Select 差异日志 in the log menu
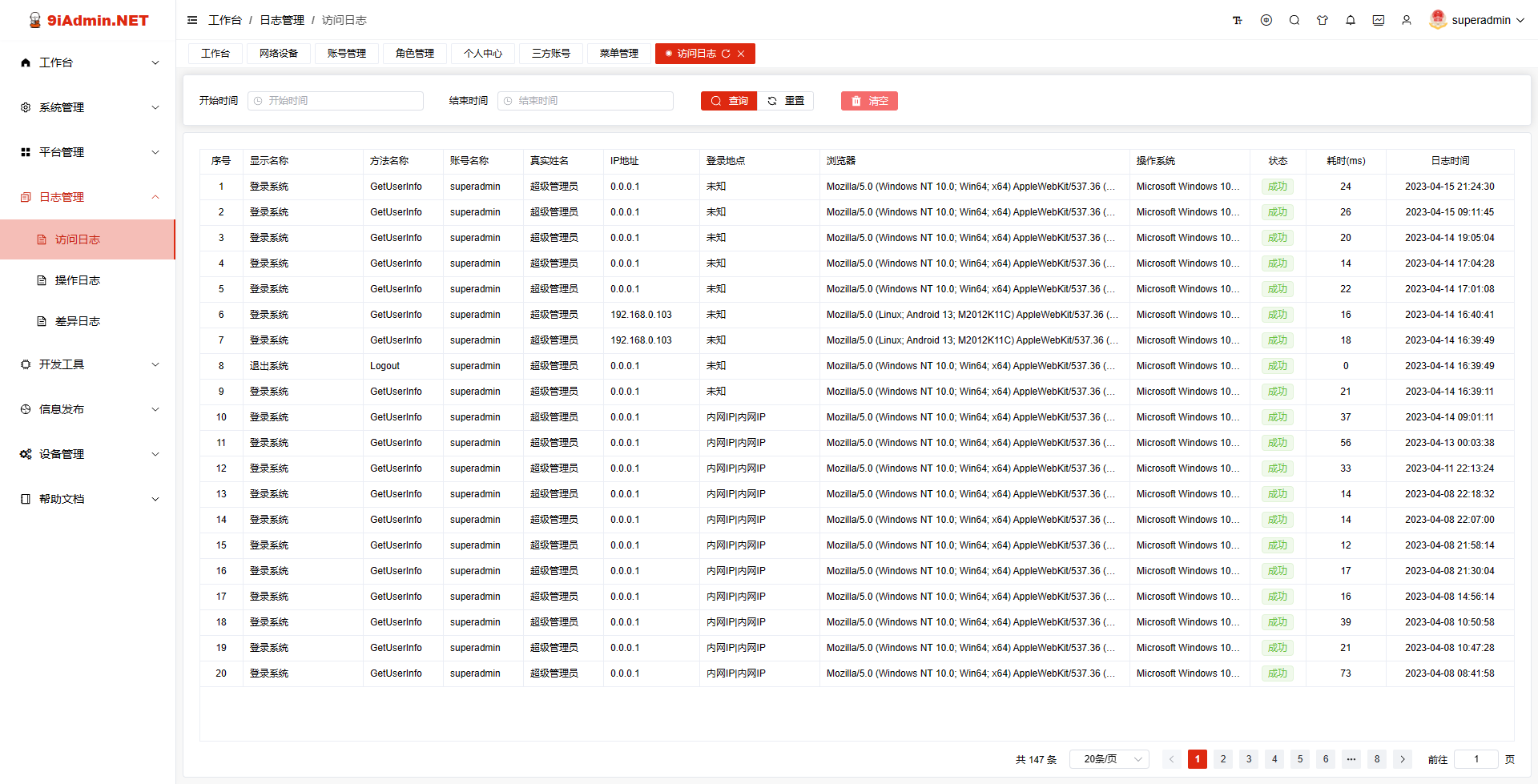The image size is (1538, 784). (x=80, y=320)
